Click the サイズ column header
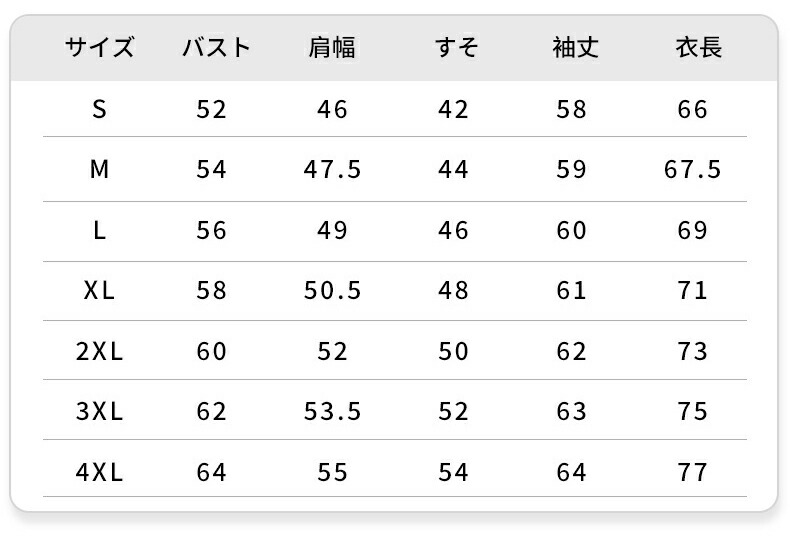The width and height of the screenshot is (790, 554). 99,48
